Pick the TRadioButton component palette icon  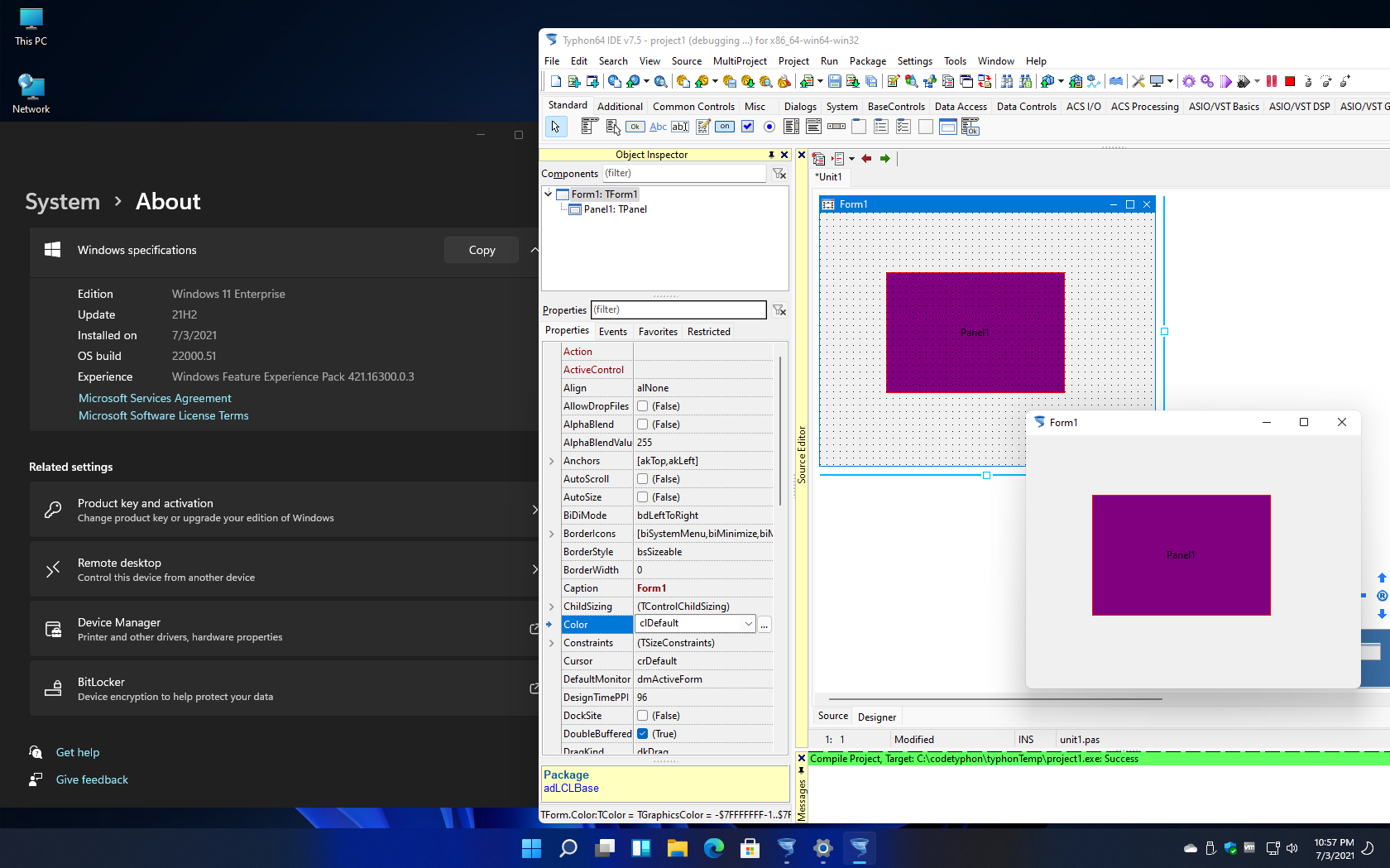(x=769, y=127)
